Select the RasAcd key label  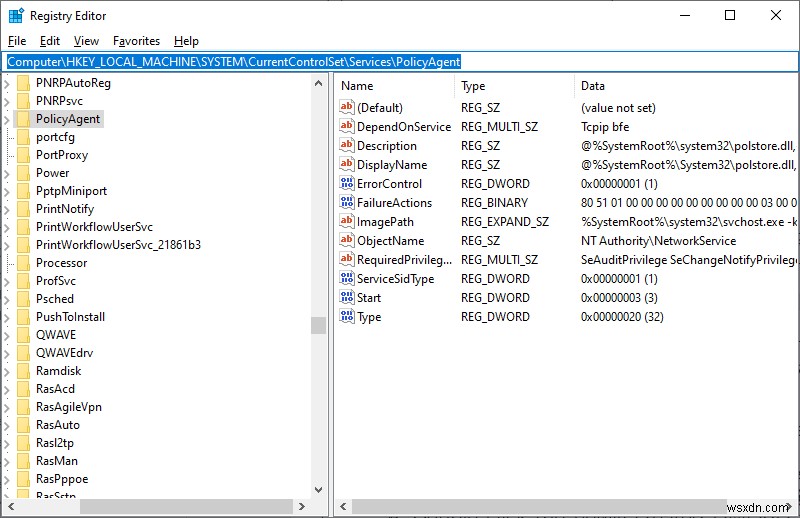point(55,389)
